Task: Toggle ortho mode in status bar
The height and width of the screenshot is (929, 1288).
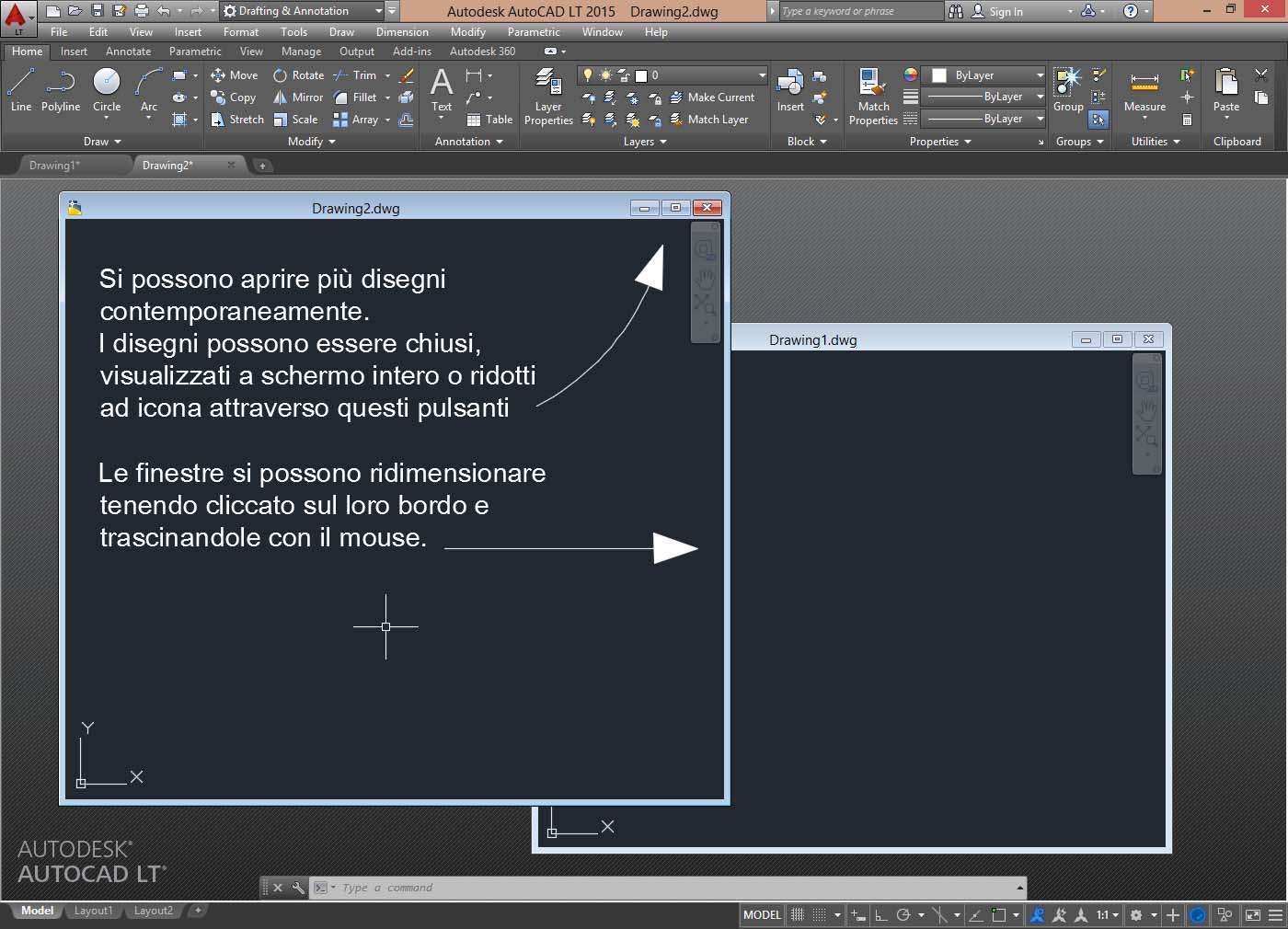Action: (x=880, y=915)
